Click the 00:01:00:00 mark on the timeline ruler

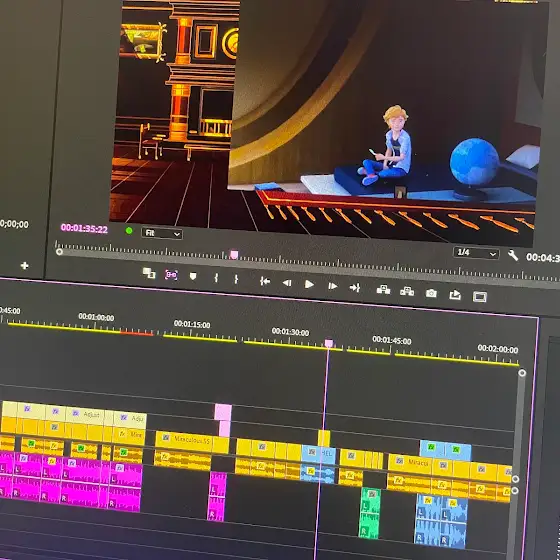coord(96,317)
